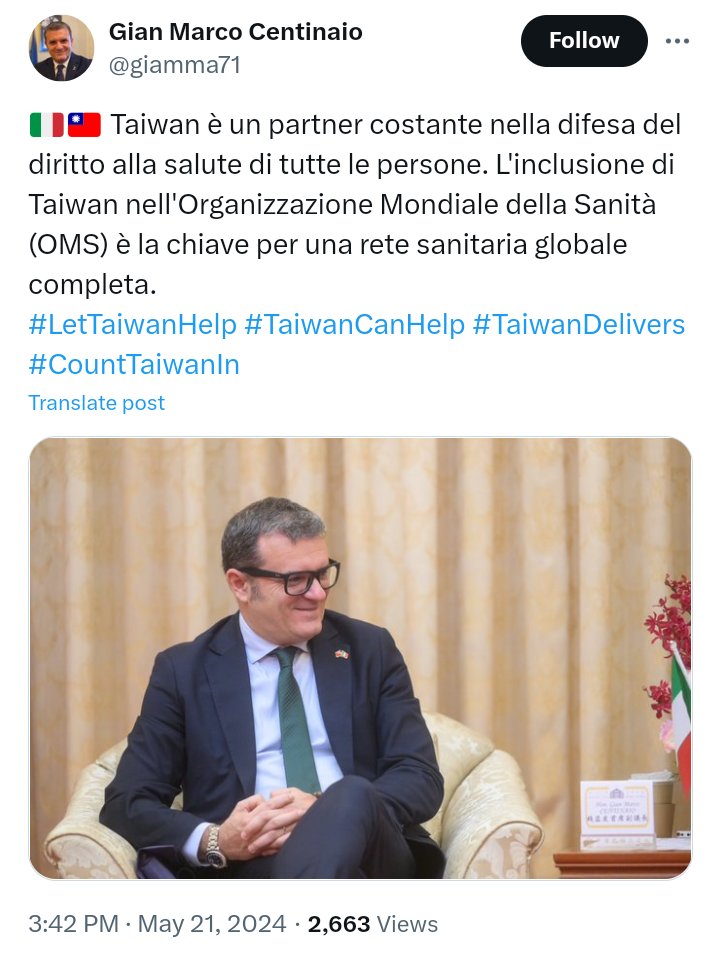Open the attached photo of the seated man
The image size is (720, 958).
tap(360, 658)
